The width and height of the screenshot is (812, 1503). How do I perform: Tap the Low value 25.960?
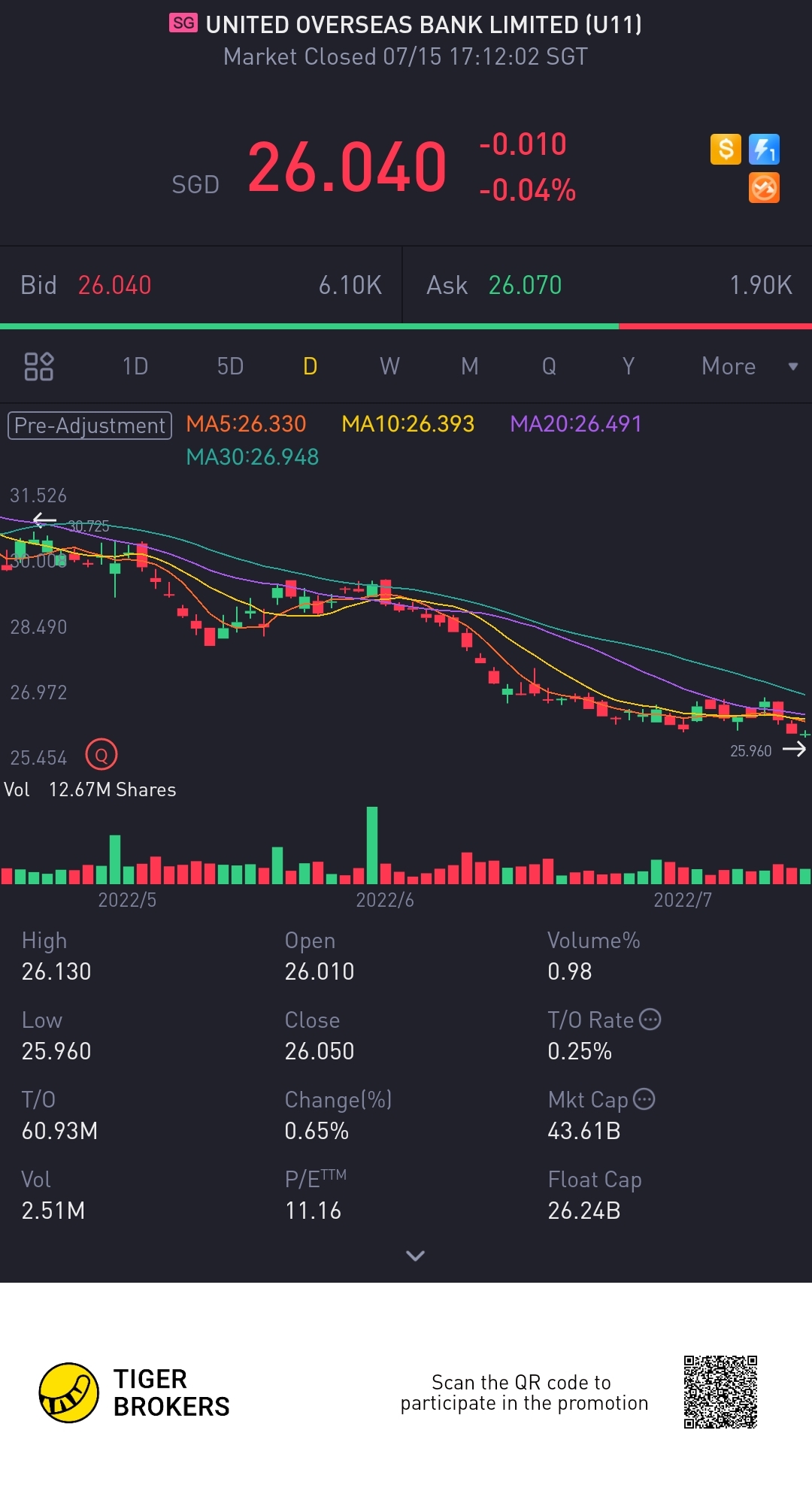click(56, 1051)
